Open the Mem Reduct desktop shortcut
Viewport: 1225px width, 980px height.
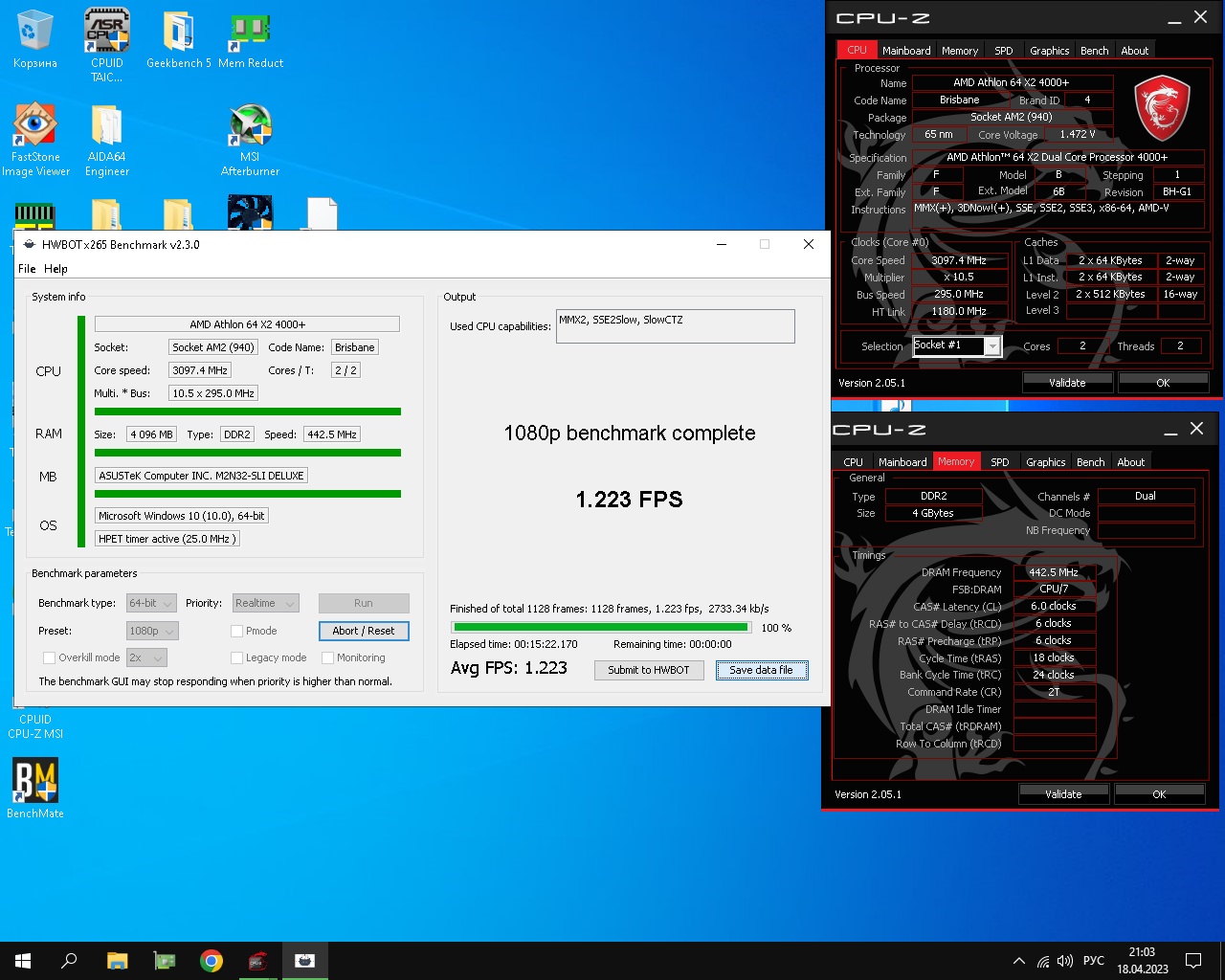click(251, 40)
